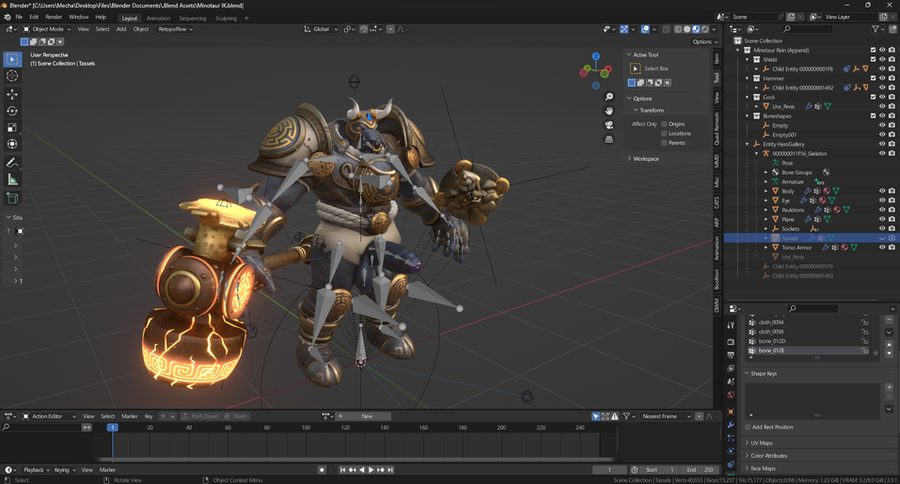Switch to the Sculpting workspace tab
The width and height of the screenshot is (900, 484).
226,18
